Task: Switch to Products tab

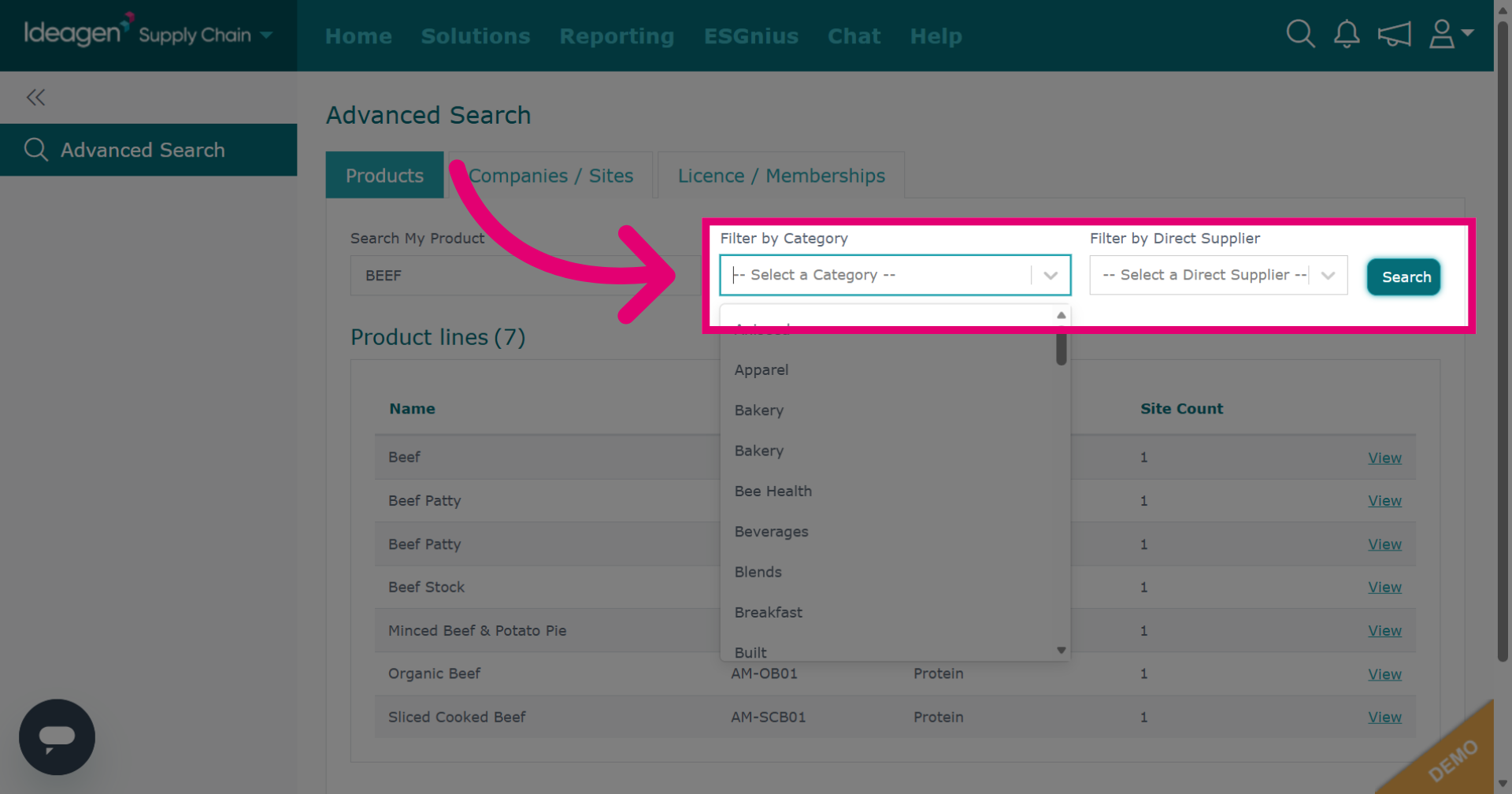Action: [x=384, y=175]
